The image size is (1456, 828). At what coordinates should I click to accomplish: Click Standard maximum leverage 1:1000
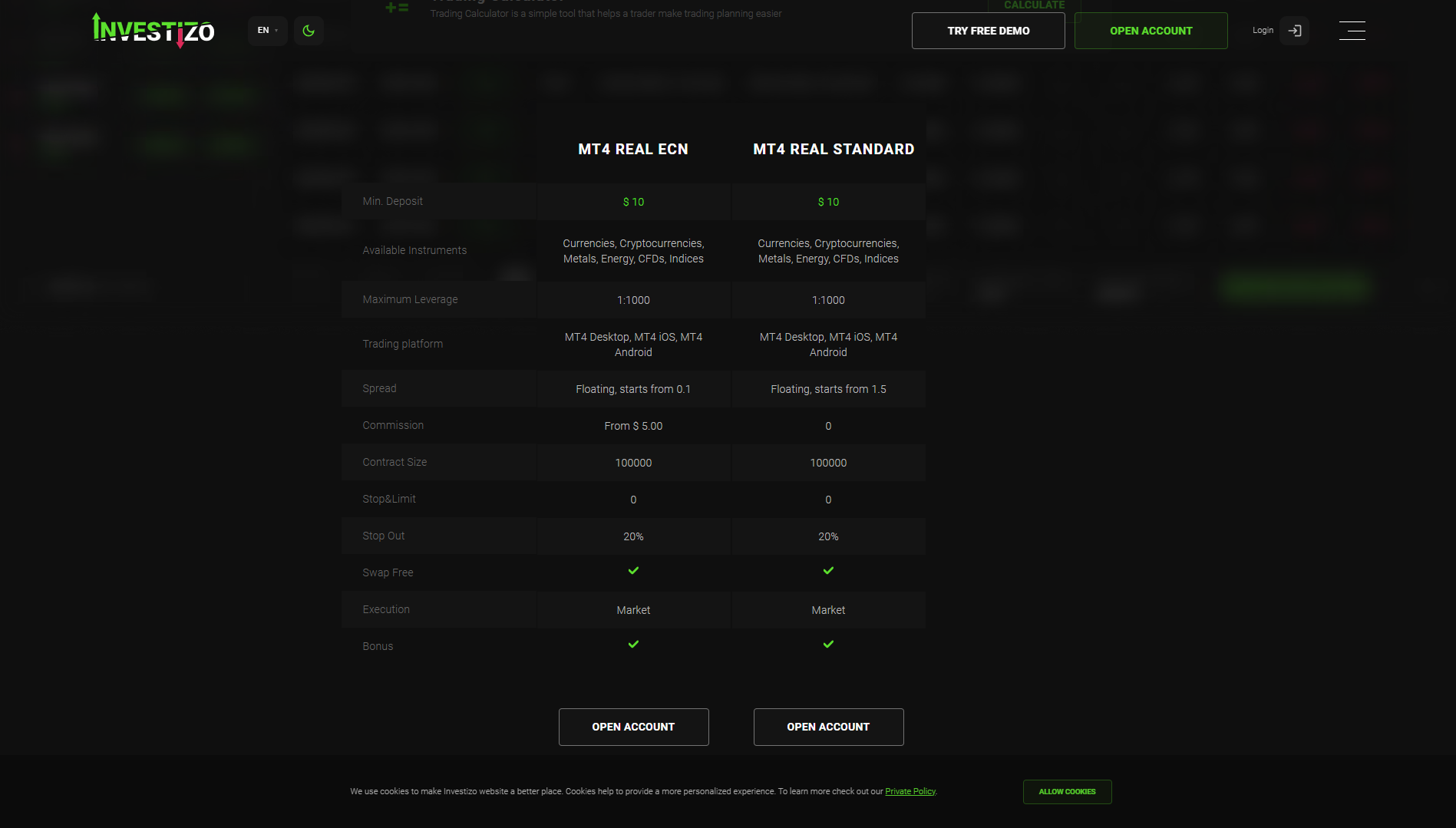pyautogui.click(x=829, y=300)
